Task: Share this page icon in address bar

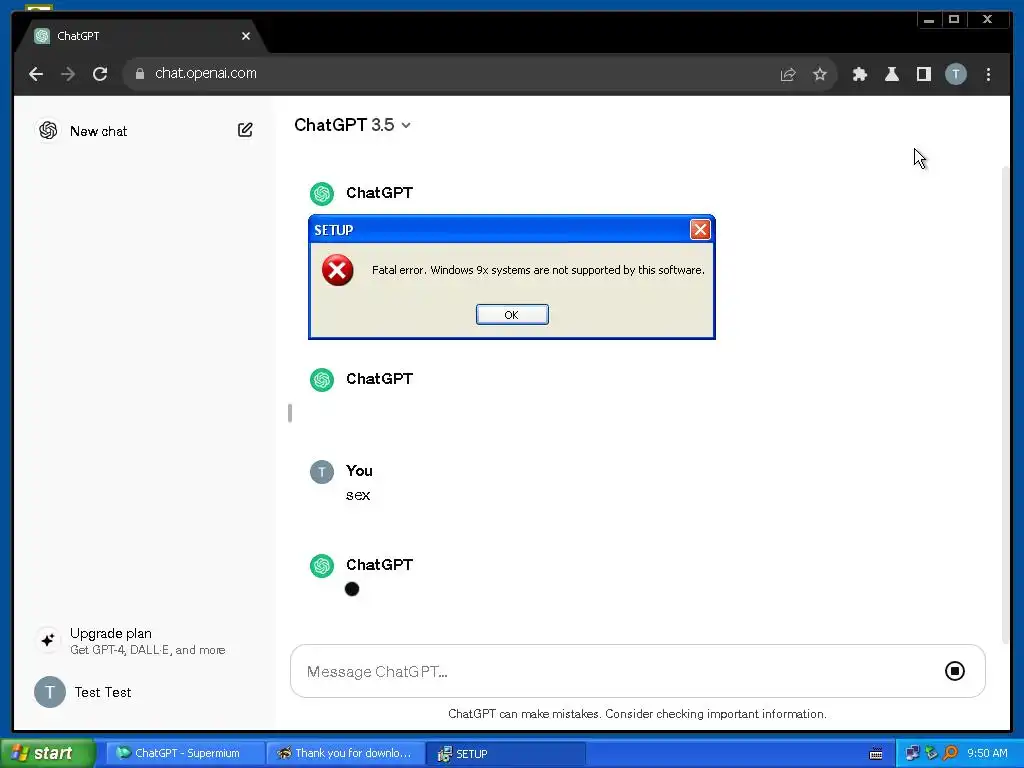Action: tap(788, 74)
